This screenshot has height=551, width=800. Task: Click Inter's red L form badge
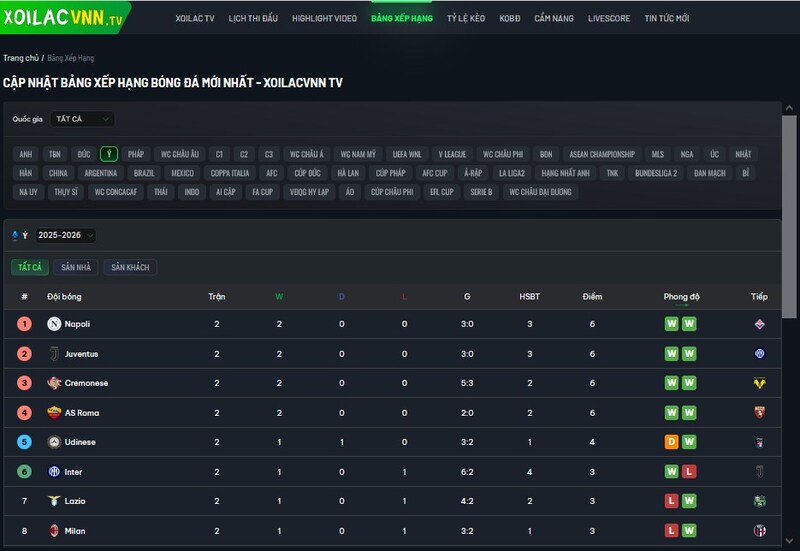click(689, 472)
